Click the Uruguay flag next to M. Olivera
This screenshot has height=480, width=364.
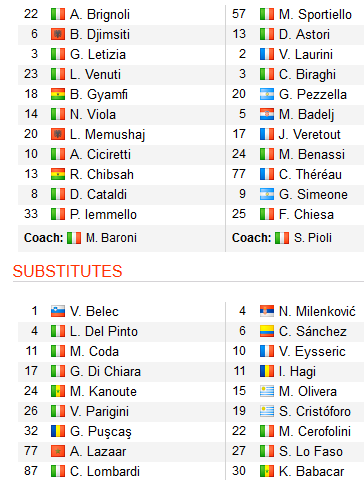(267, 391)
